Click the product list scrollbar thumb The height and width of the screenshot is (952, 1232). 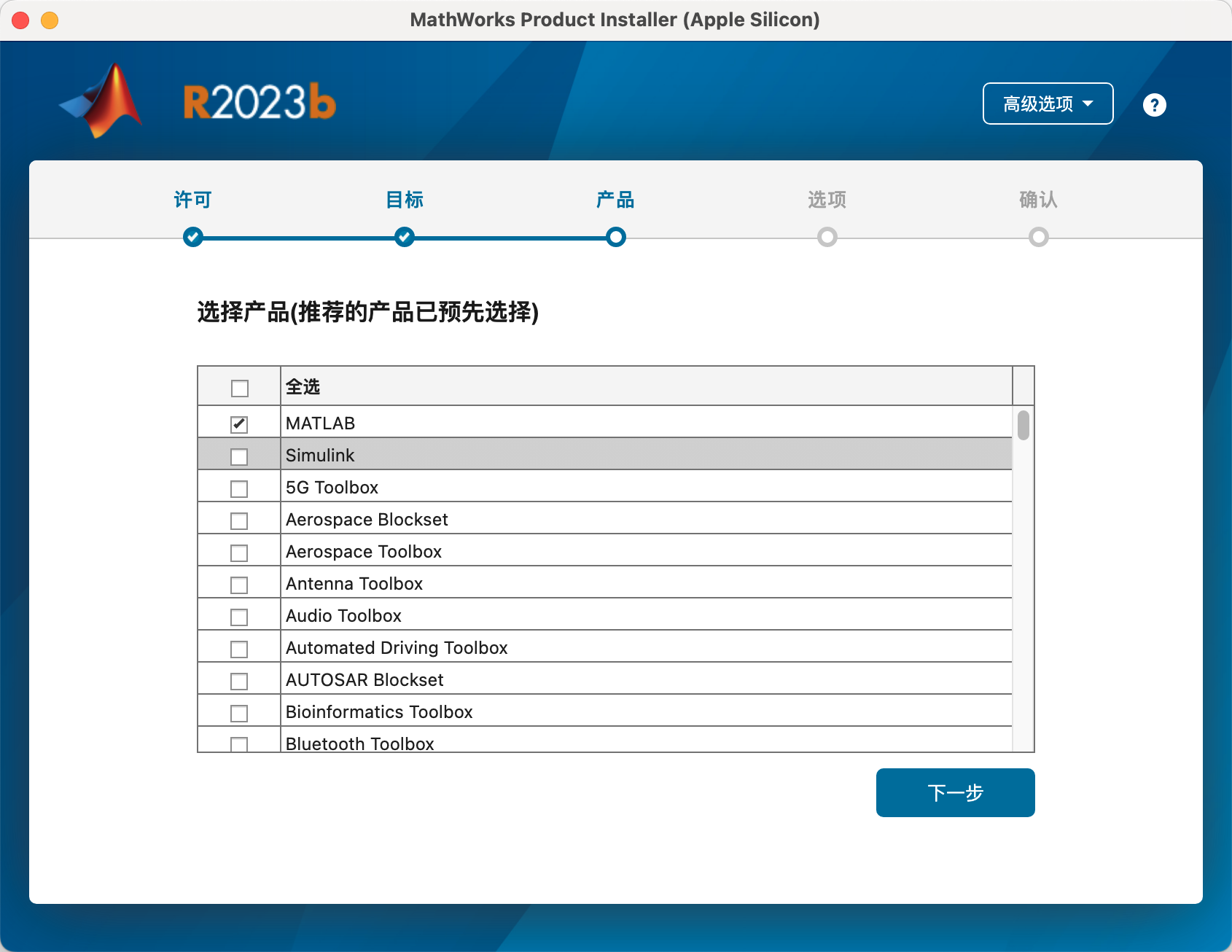[x=1024, y=425]
